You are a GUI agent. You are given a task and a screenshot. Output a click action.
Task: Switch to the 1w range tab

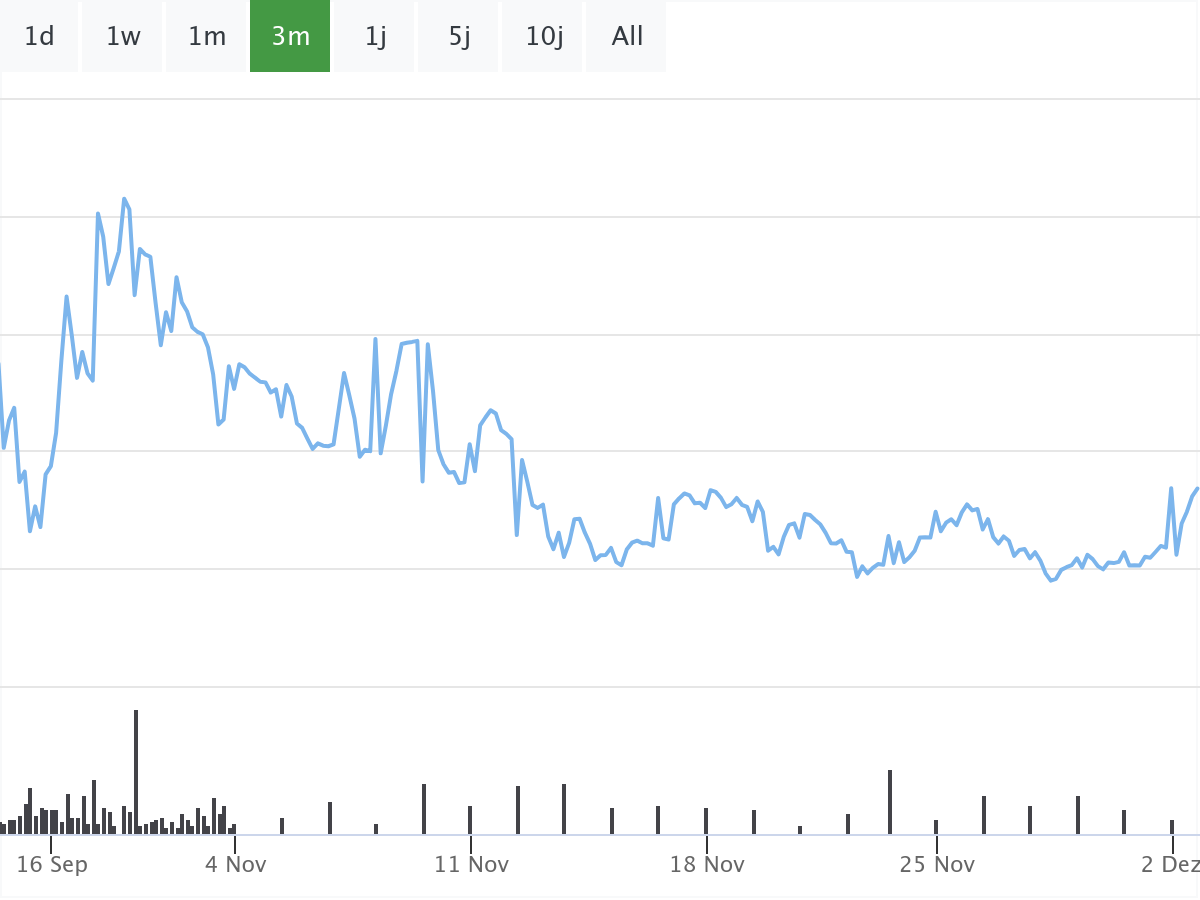pos(123,36)
